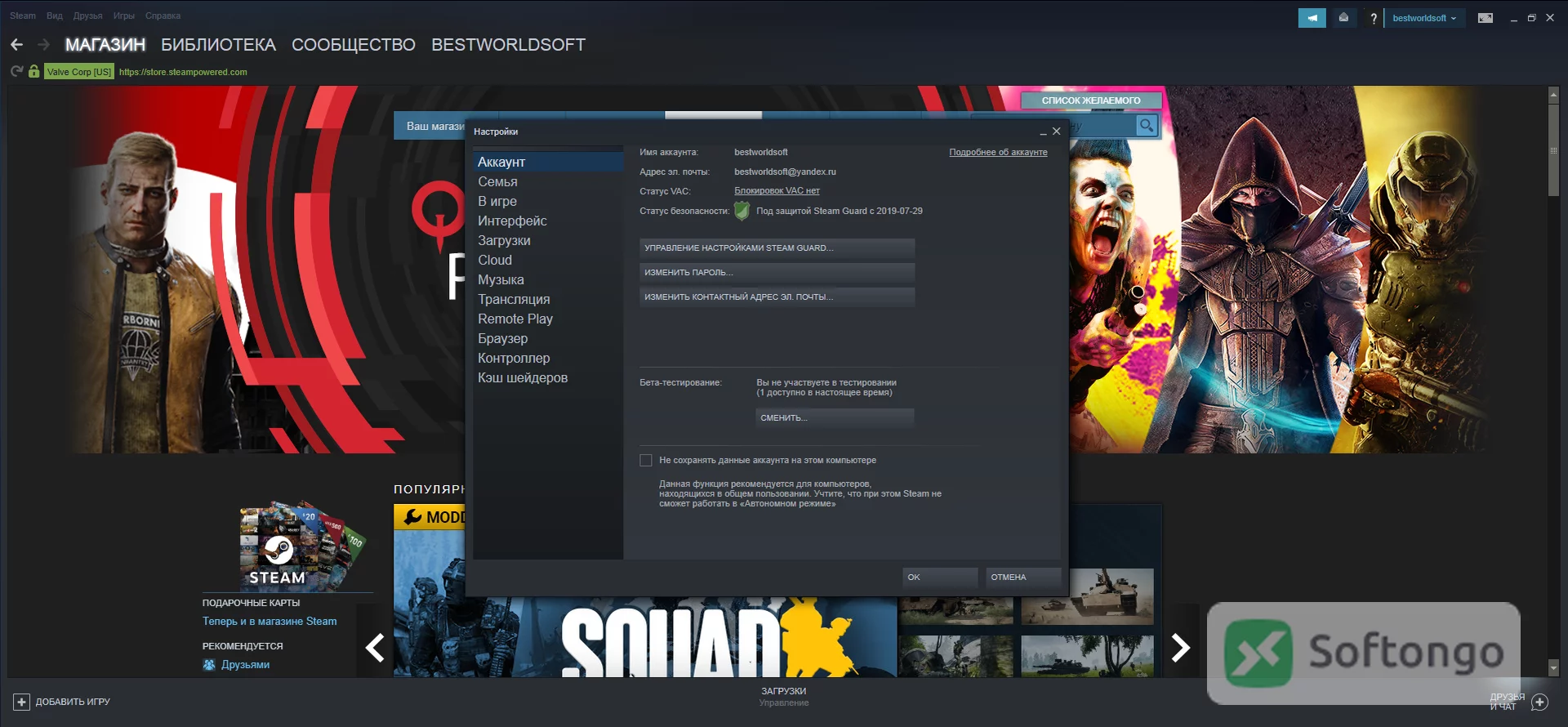
Task: Click the back navigation arrow
Action: coord(16,45)
